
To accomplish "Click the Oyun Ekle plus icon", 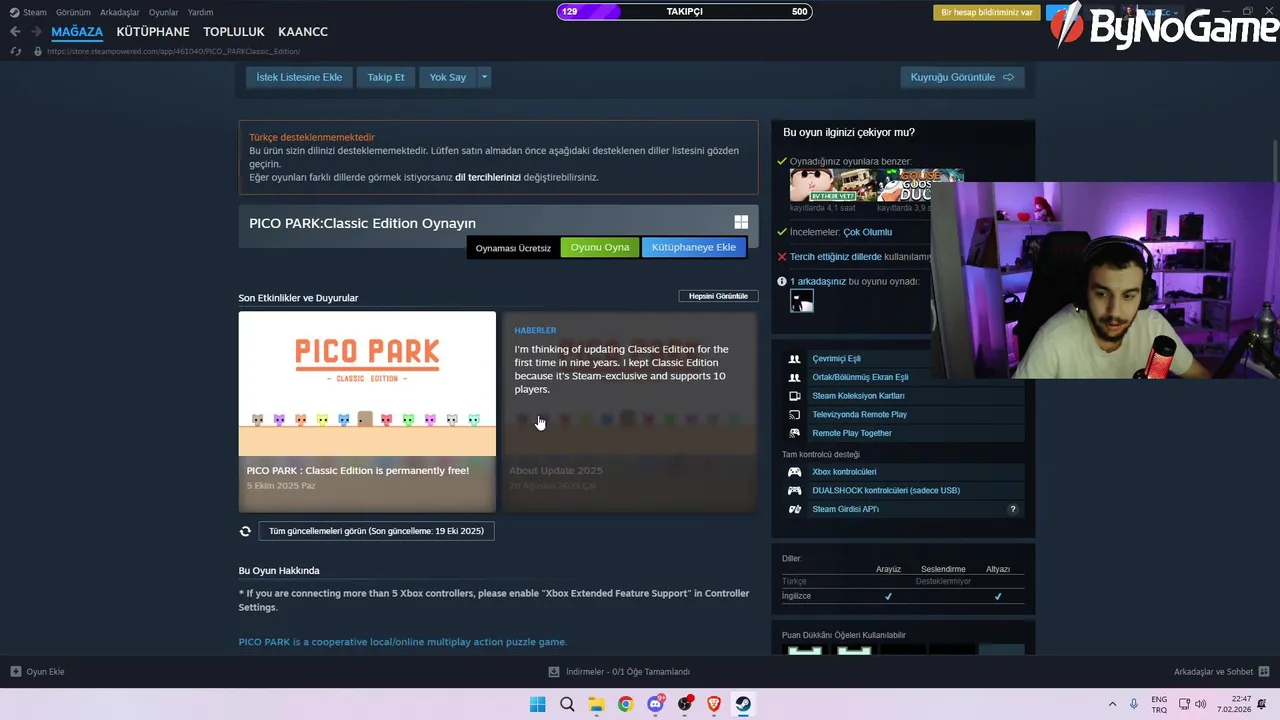I will 16,672.
